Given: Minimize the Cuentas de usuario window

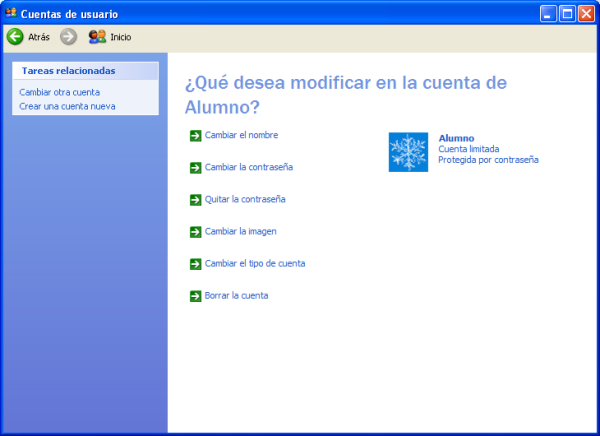Looking at the screenshot, I should [549, 13].
